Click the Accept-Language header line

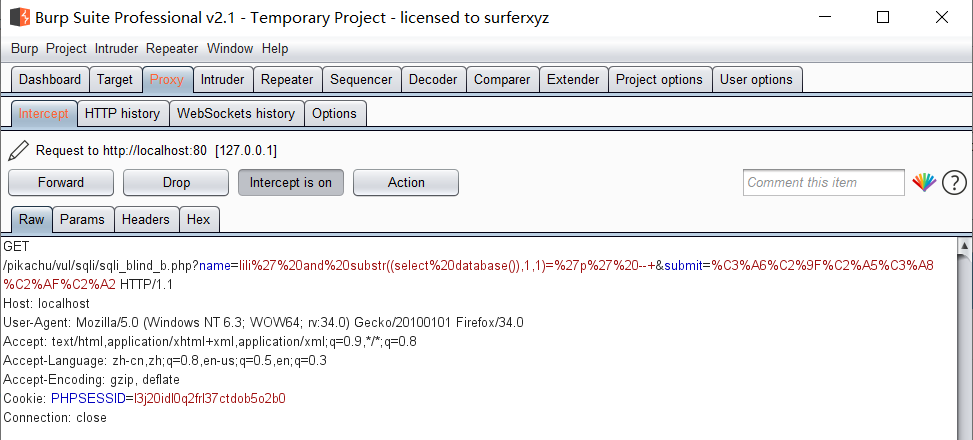coord(165,361)
